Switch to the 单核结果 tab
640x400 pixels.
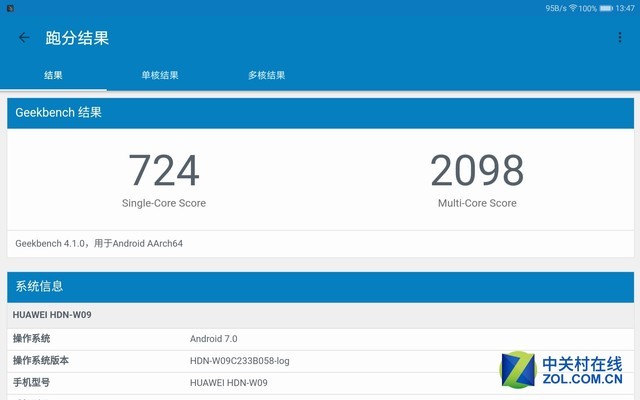pyautogui.click(x=160, y=75)
